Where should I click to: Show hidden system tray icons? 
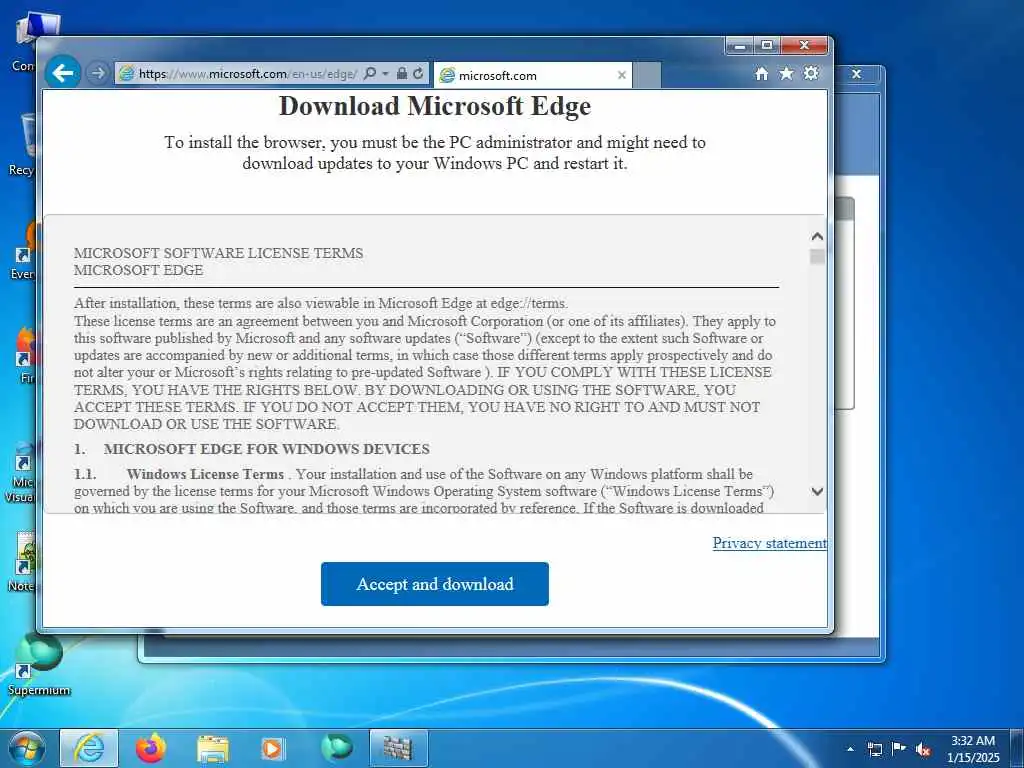click(850, 749)
